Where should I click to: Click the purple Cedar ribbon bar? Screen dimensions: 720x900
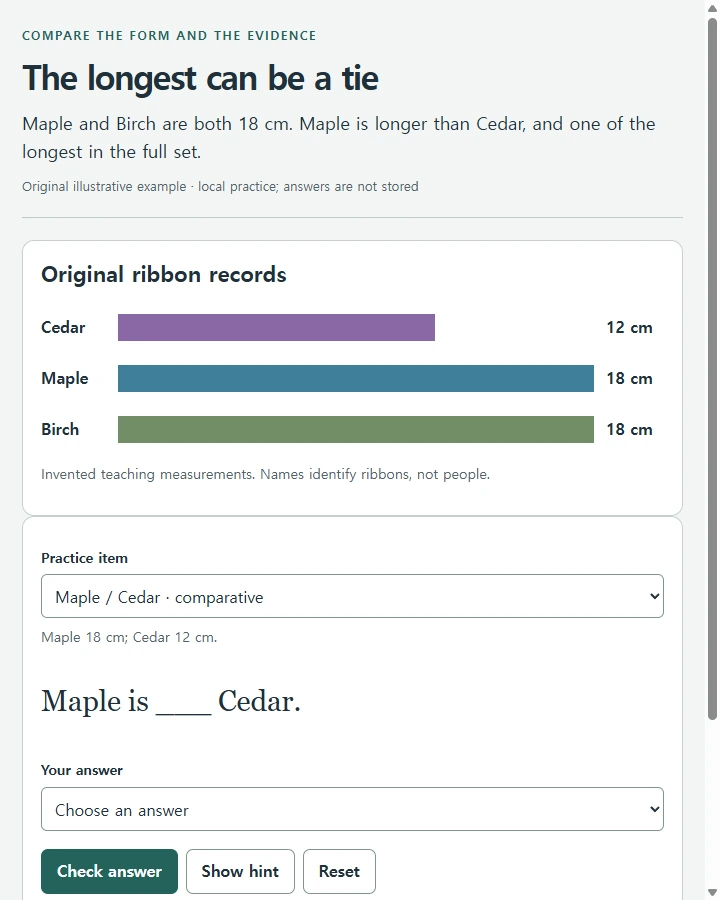276,327
